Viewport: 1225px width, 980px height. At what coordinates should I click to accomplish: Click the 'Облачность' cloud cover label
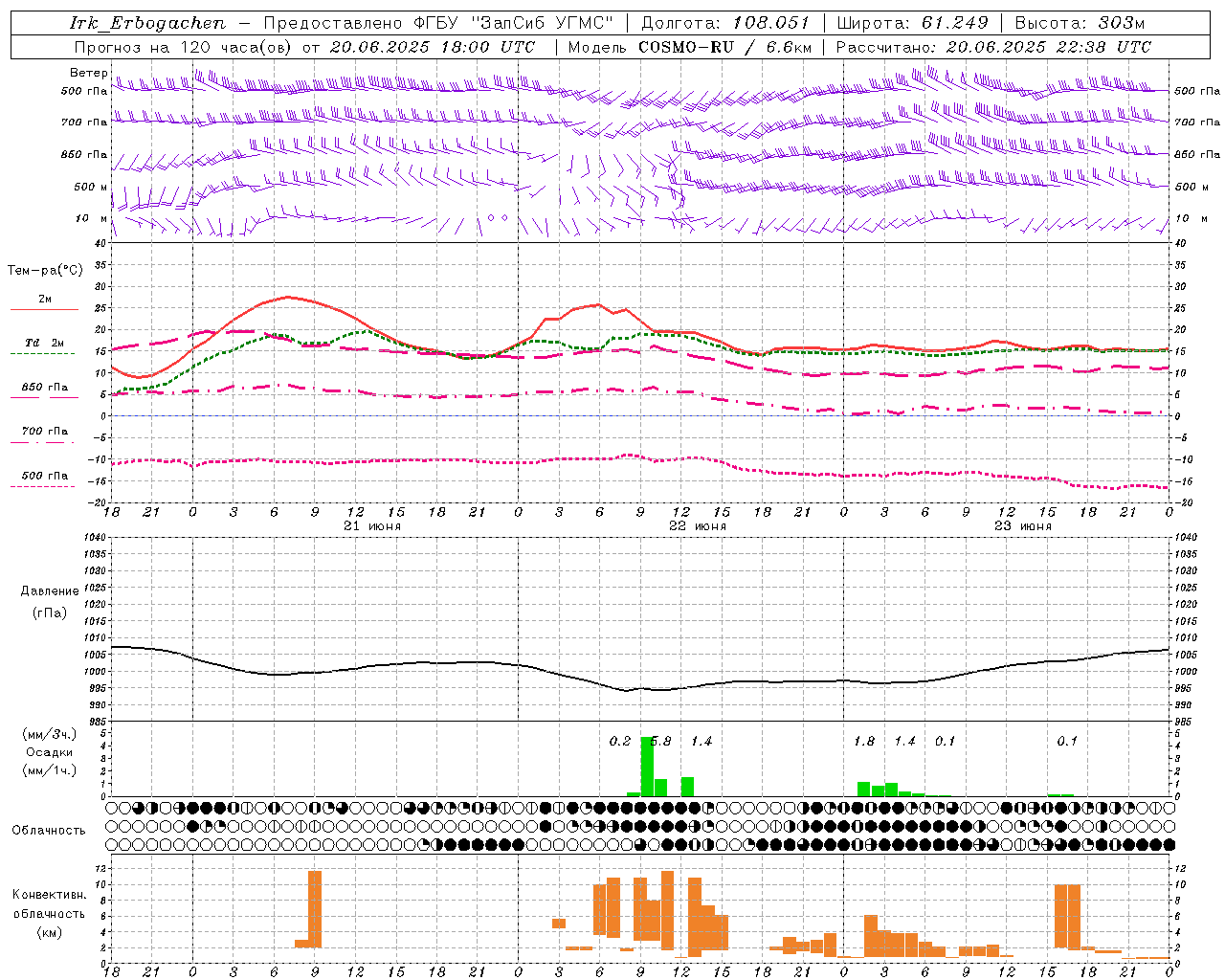coord(49,831)
